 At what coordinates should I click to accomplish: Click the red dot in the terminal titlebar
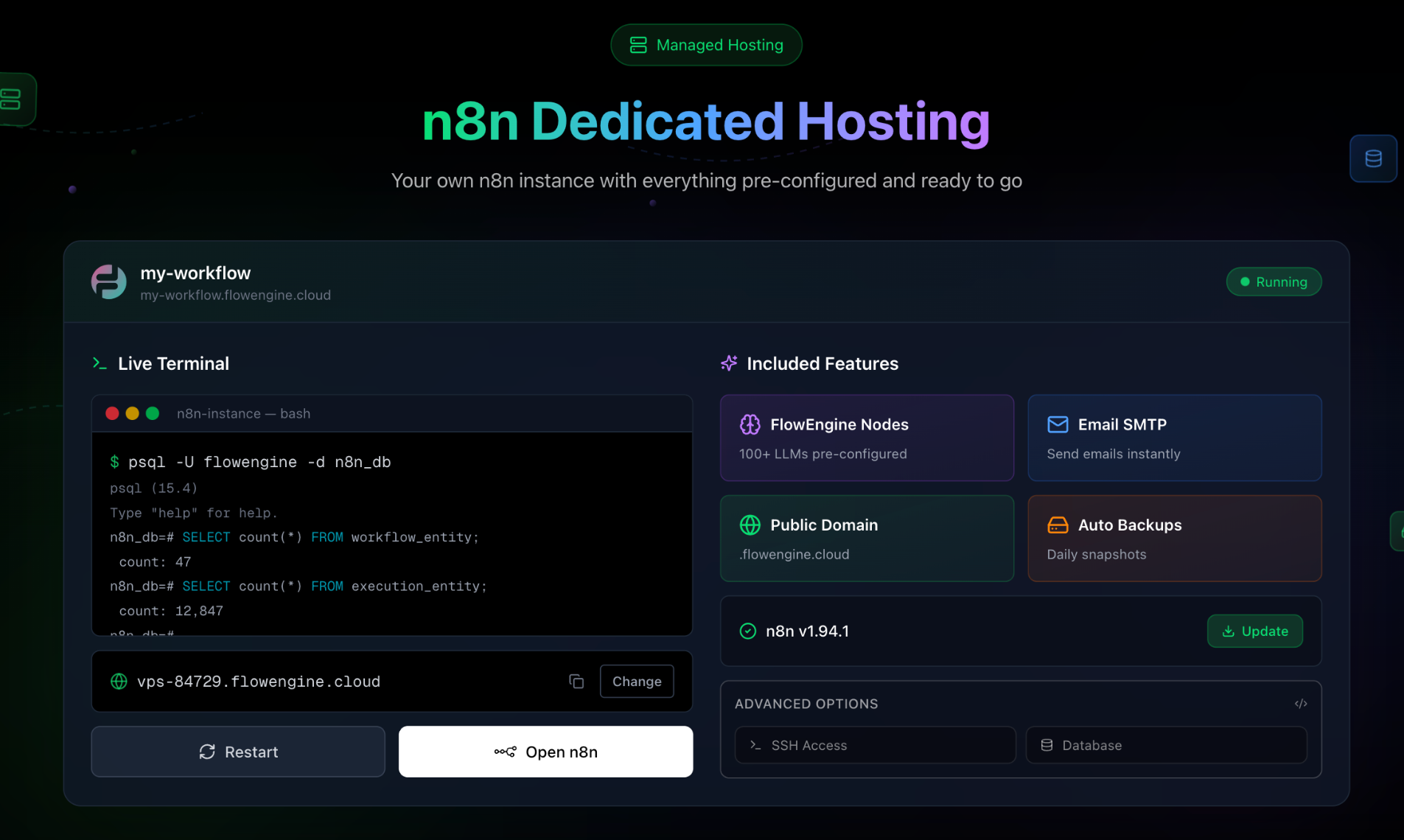pos(112,413)
